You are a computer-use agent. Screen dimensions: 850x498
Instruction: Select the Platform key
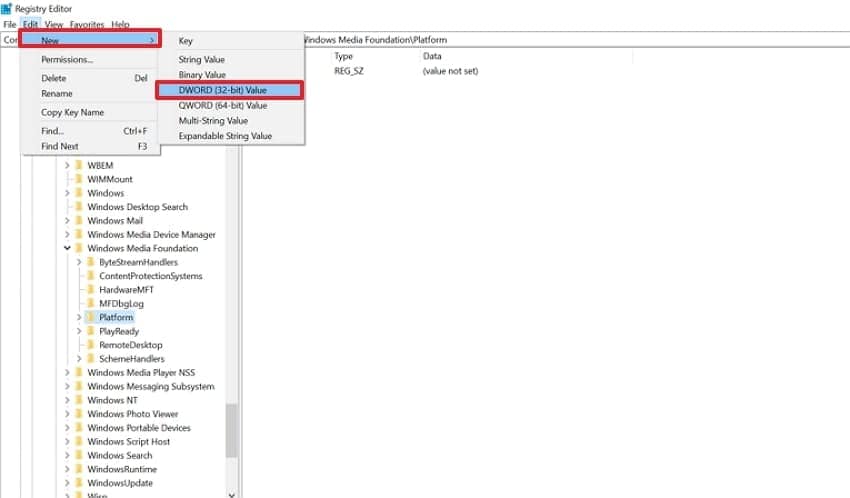[116, 318]
